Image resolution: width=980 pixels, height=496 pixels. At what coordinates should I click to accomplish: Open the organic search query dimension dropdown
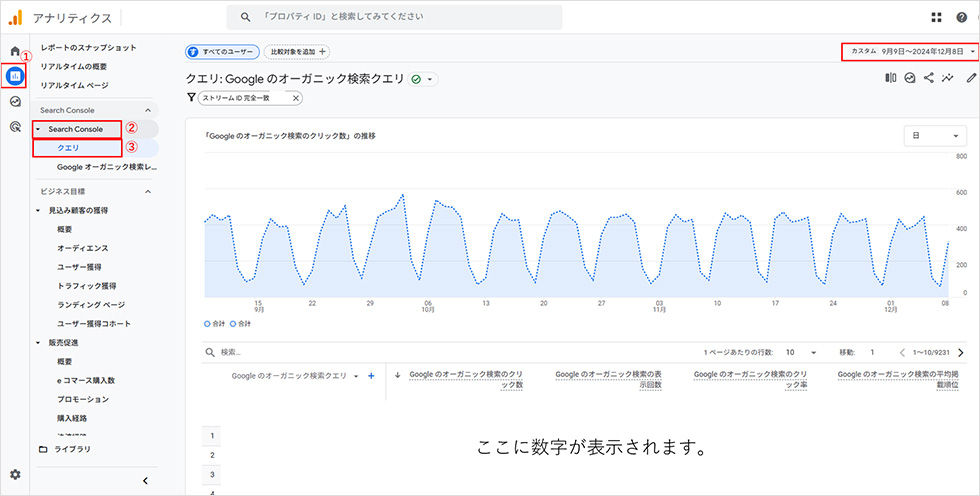[356, 376]
